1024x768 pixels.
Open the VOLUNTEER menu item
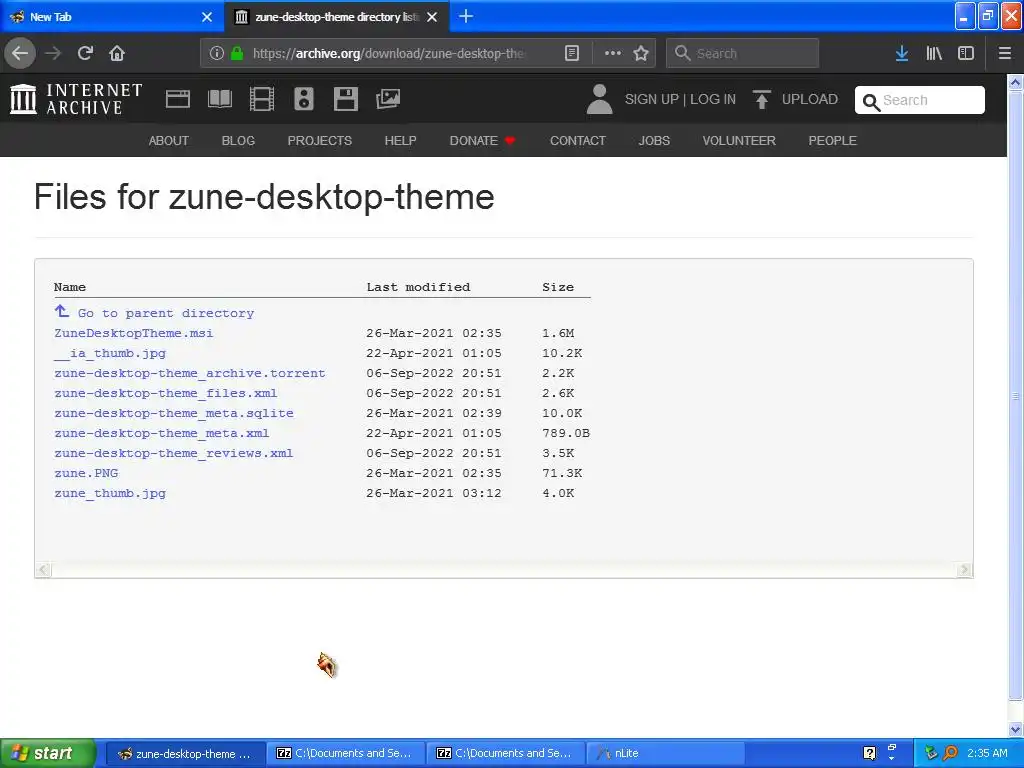pyautogui.click(x=739, y=140)
